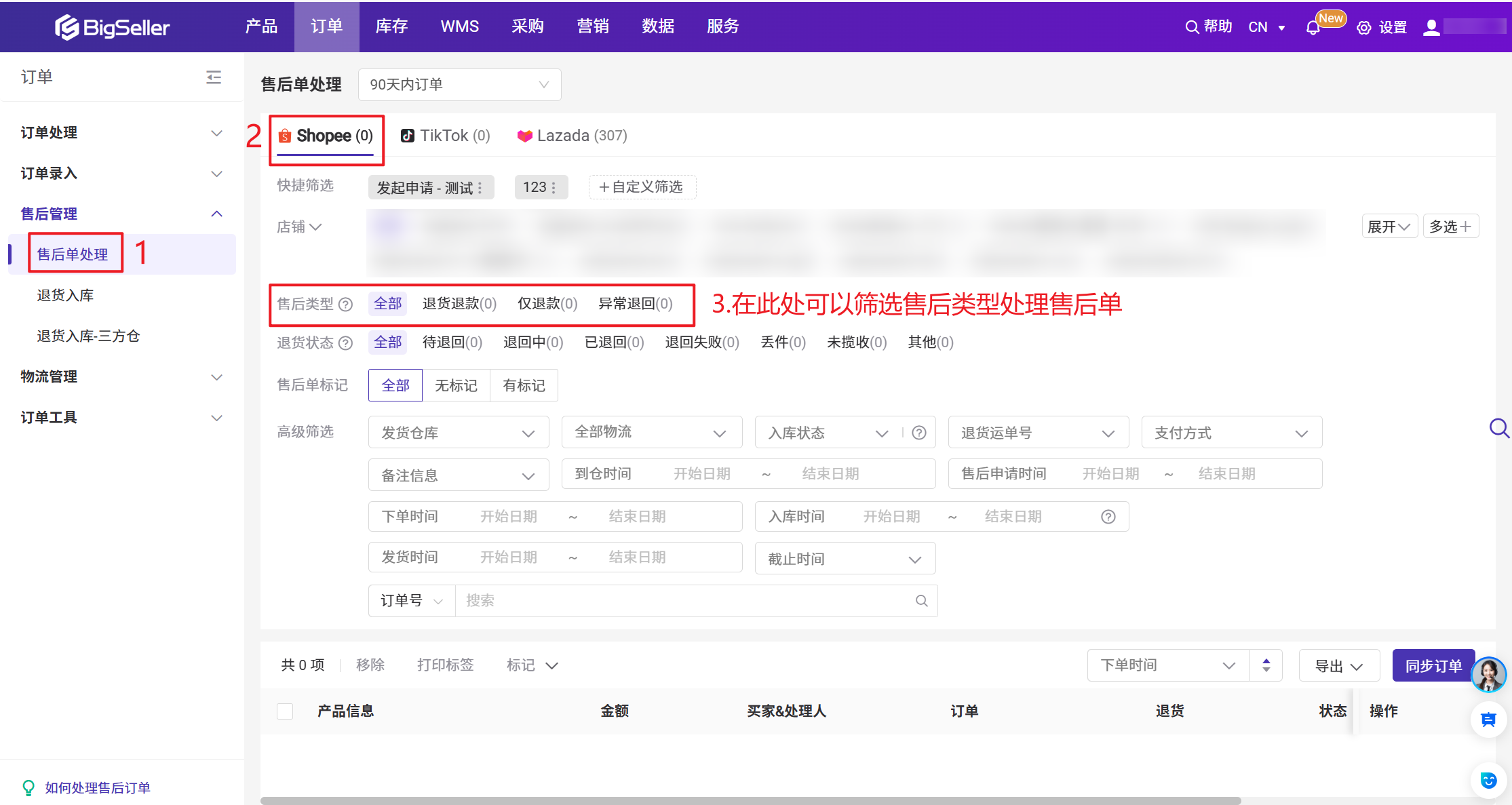Select 有标记 option
The height and width of the screenshot is (805, 1512).
pyautogui.click(x=524, y=385)
